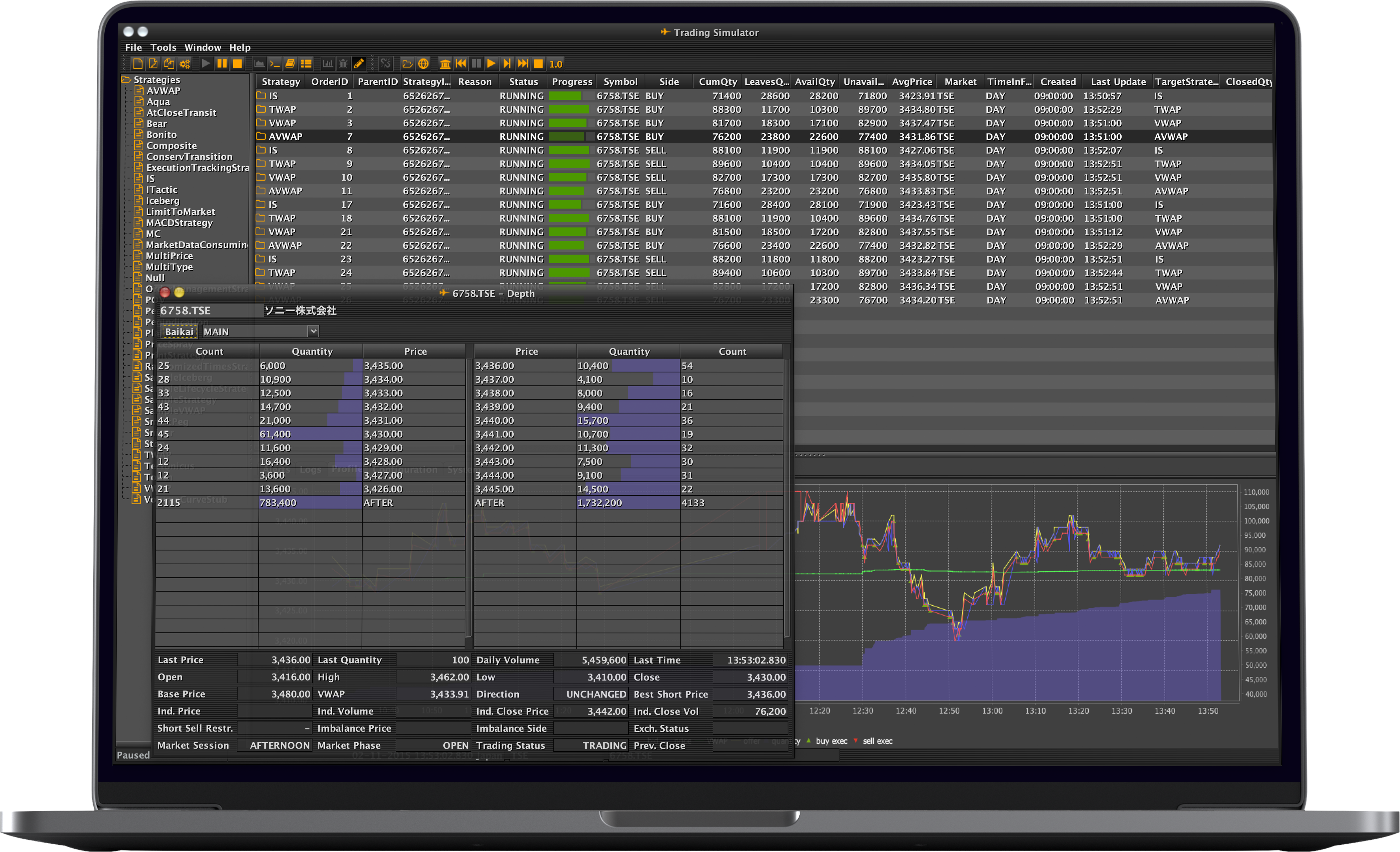Click the globe icon in toolbar
Screen dimensions: 1400x852
pos(423,64)
